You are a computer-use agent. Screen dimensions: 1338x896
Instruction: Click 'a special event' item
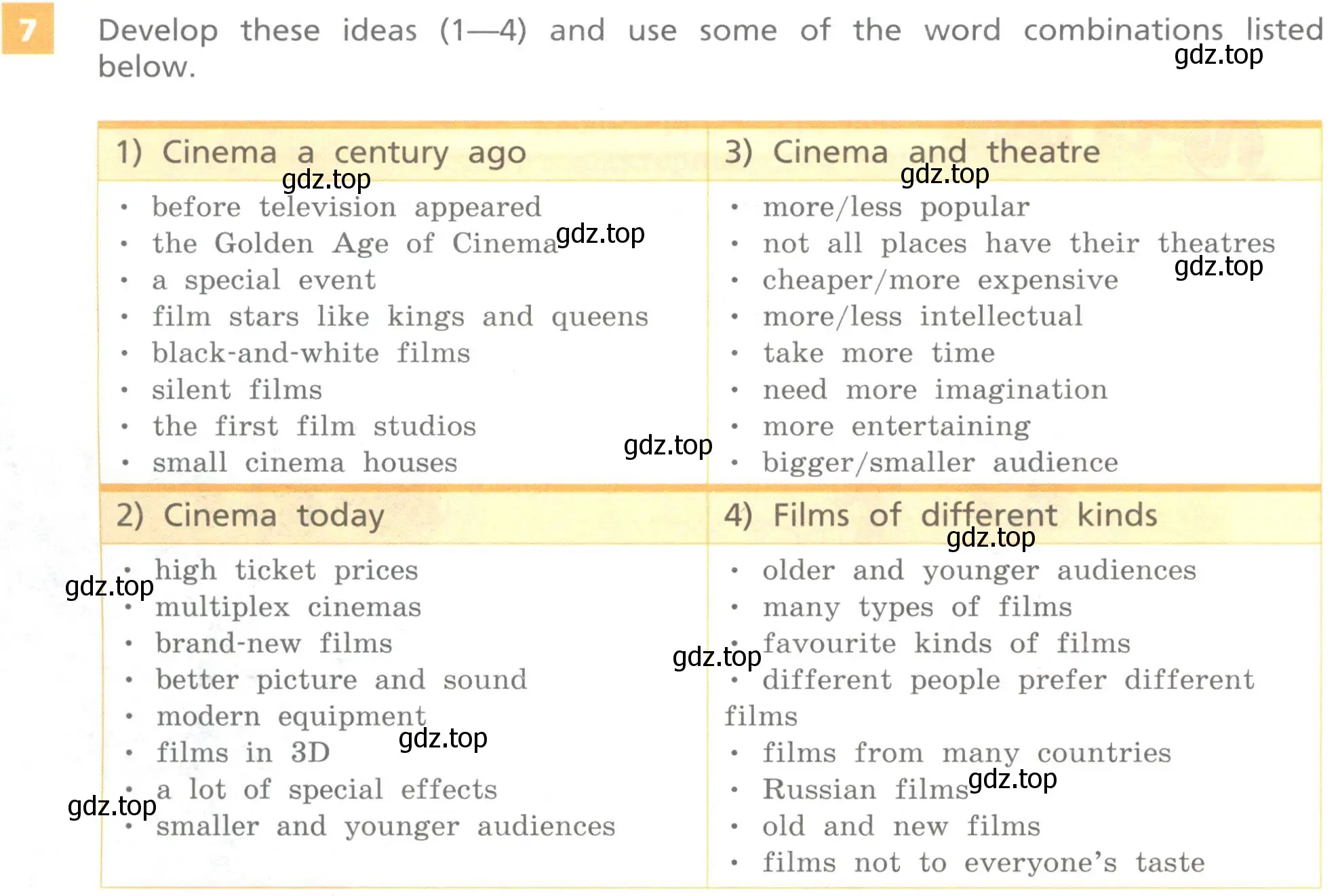(264, 279)
